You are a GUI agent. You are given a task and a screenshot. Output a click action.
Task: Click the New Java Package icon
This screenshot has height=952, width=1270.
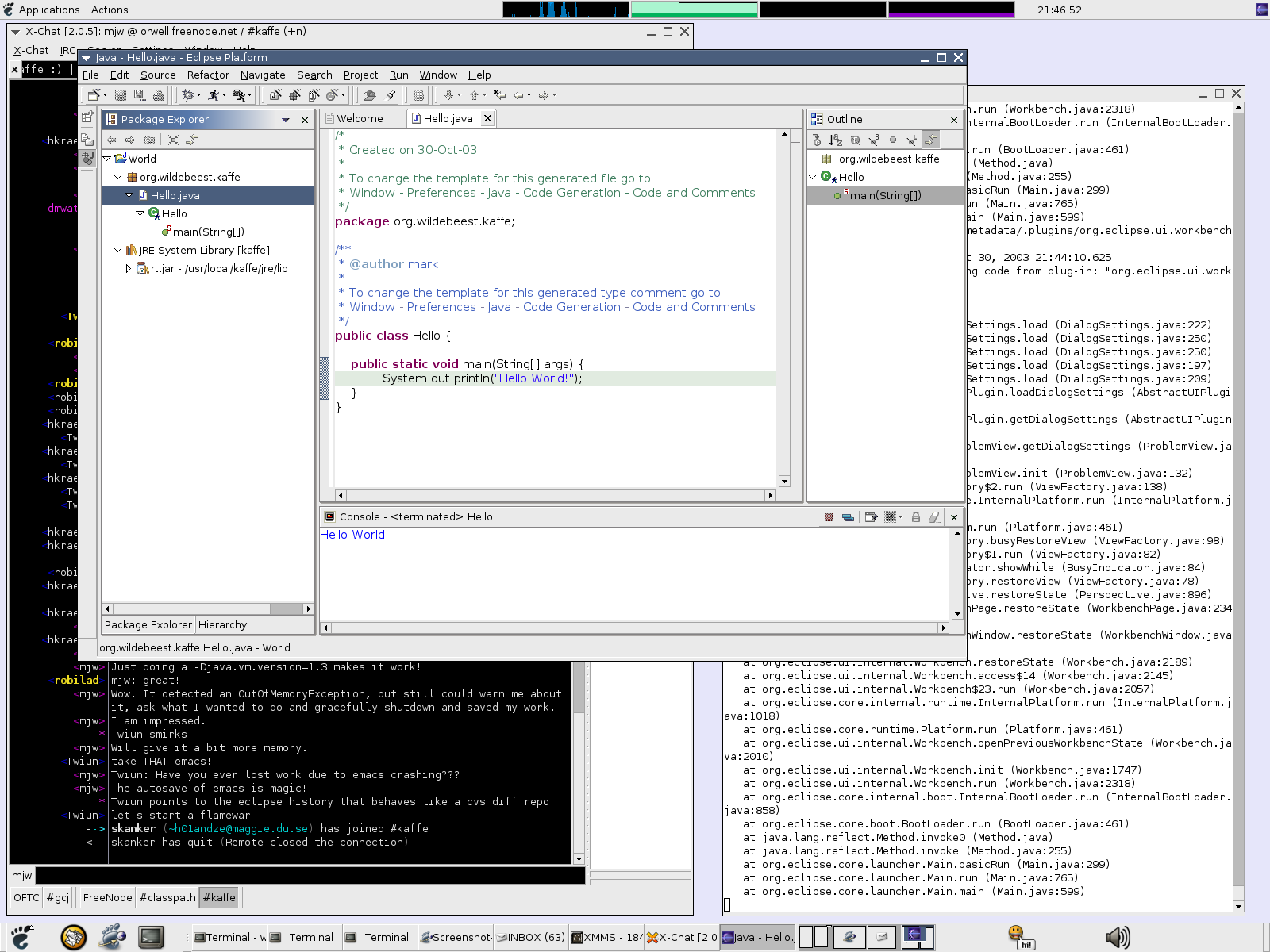294,95
